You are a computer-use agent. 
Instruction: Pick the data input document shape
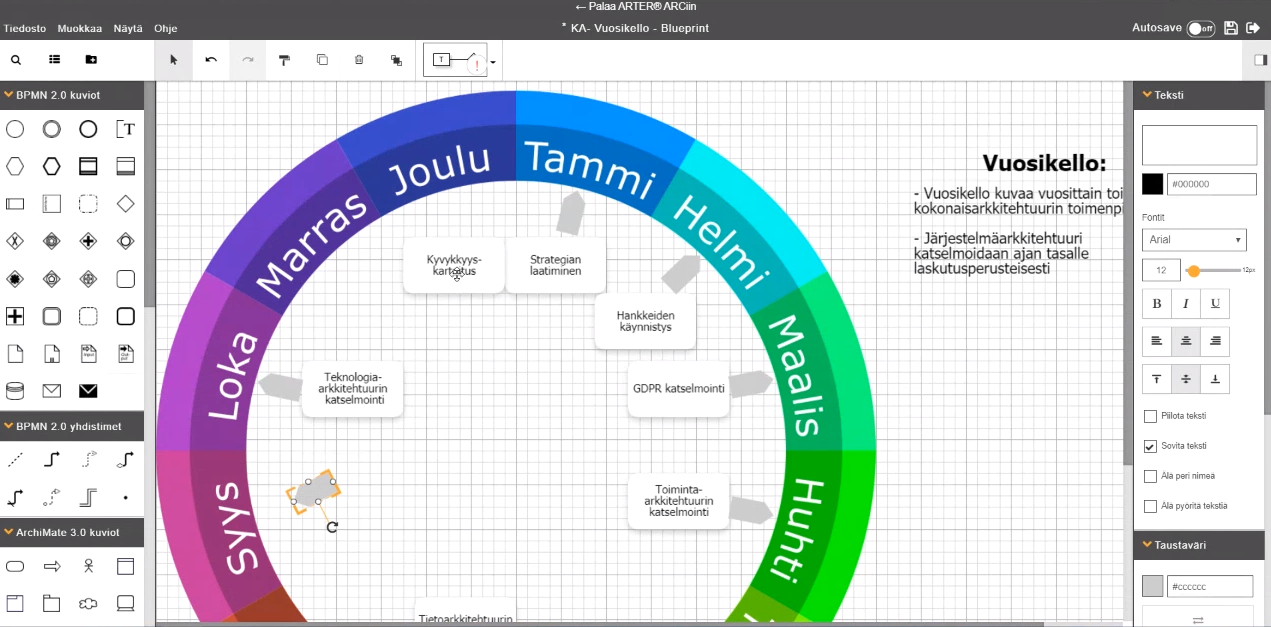pos(89,353)
